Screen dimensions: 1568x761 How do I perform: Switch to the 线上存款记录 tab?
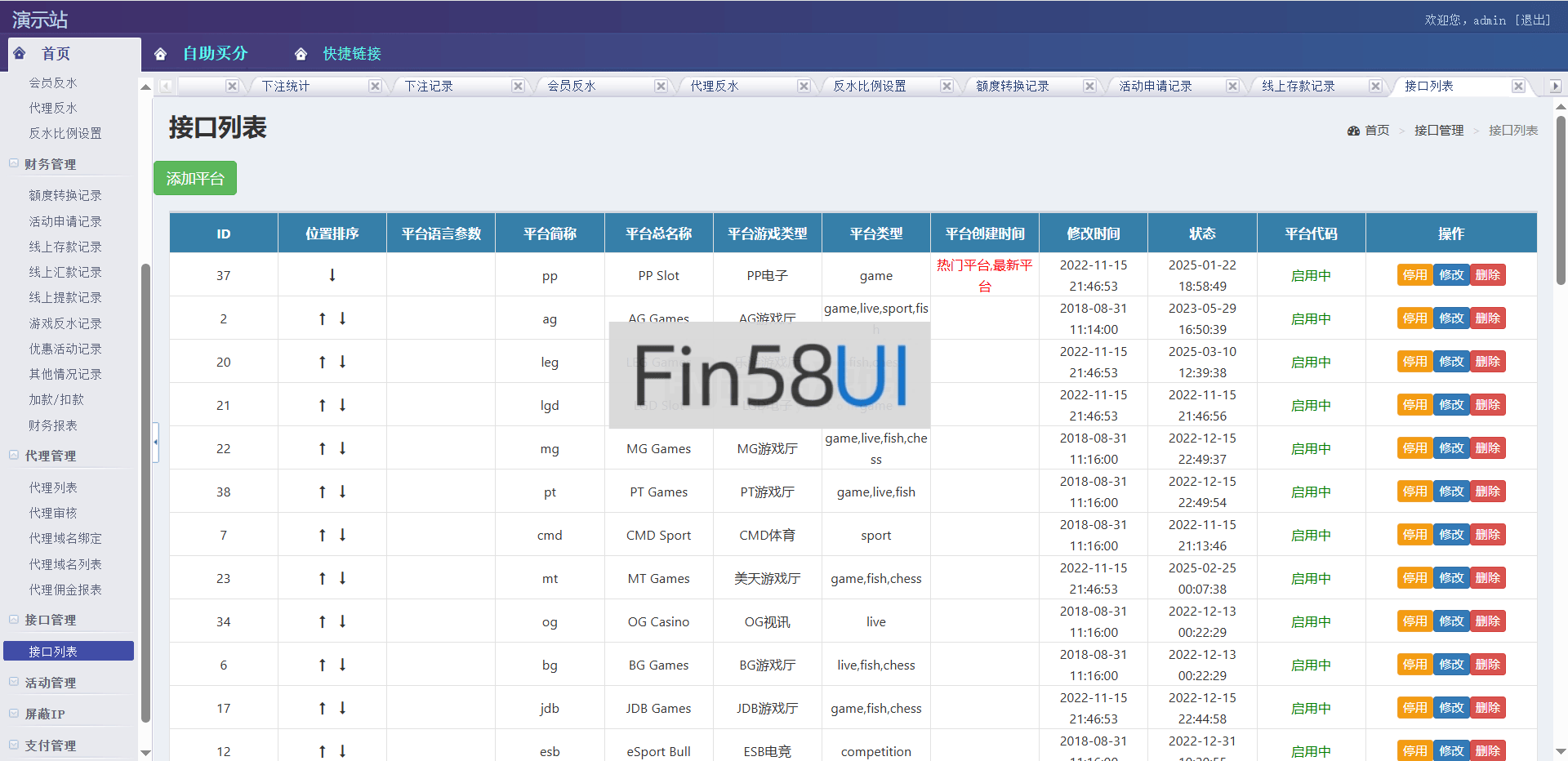pos(1298,87)
